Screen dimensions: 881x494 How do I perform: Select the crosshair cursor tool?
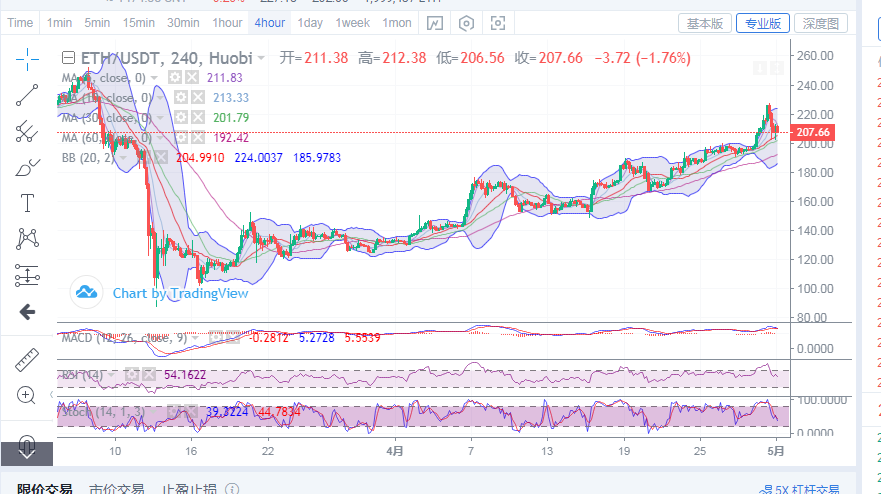(x=26, y=59)
